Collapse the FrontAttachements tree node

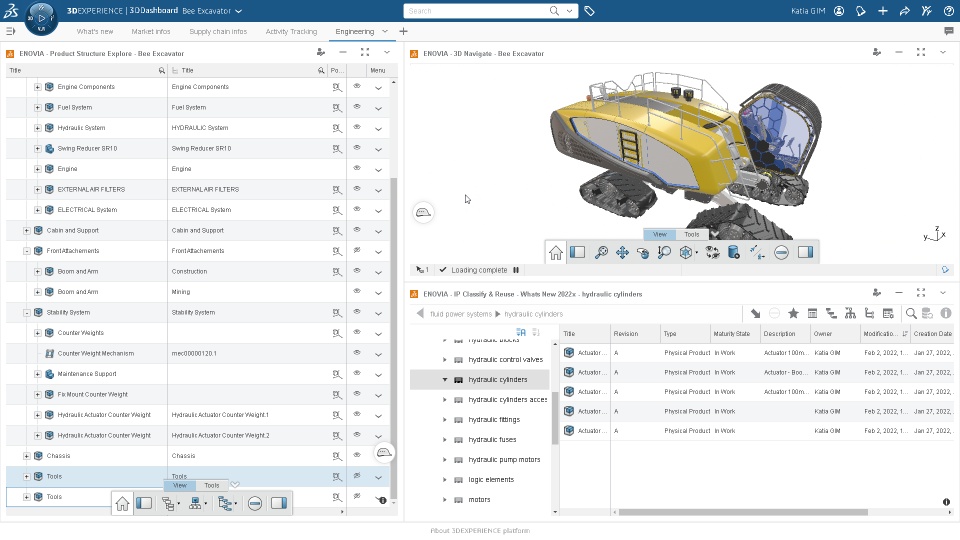tap(26, 251)
